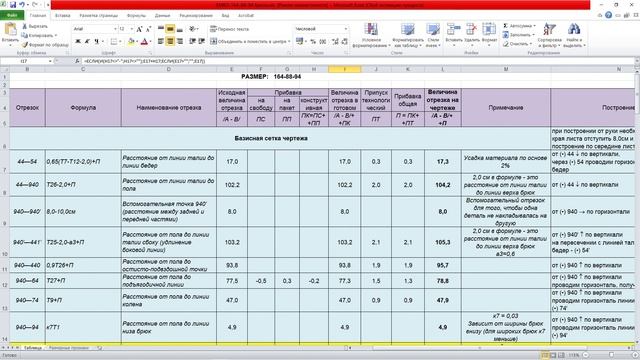The height and width of the screenshot is (360, 640).
Task: Open the File (Файл) tab
Action: click(12, 16)
